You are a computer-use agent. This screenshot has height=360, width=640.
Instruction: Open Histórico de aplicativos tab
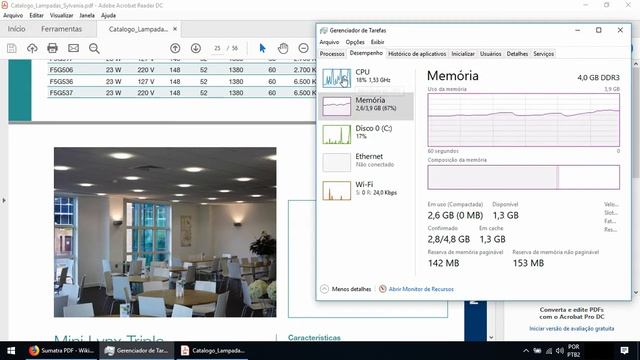pyautogui.click(x=417, y=54)
